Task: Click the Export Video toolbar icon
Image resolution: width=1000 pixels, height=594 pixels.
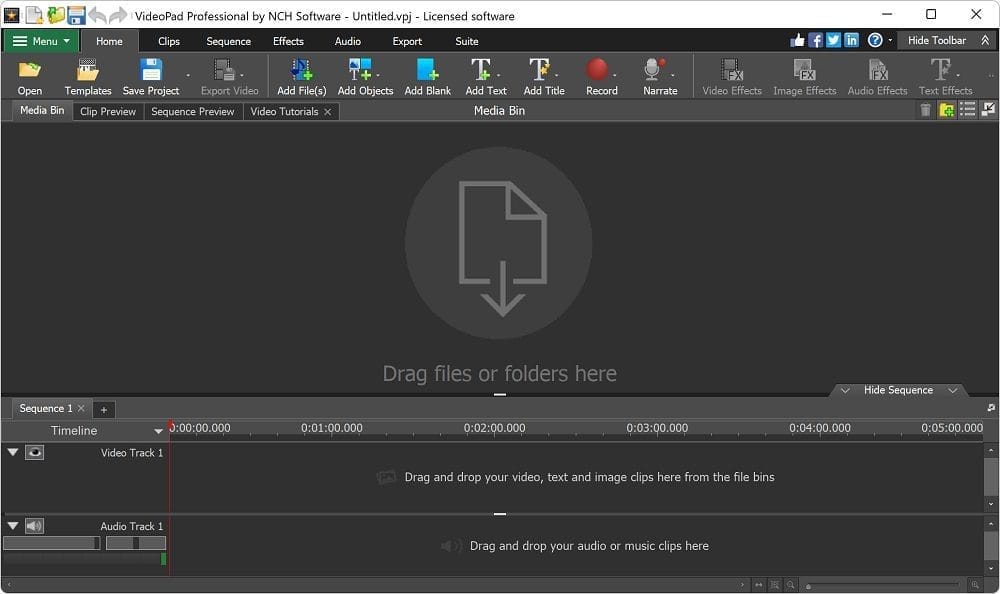Action: [224, 70]
